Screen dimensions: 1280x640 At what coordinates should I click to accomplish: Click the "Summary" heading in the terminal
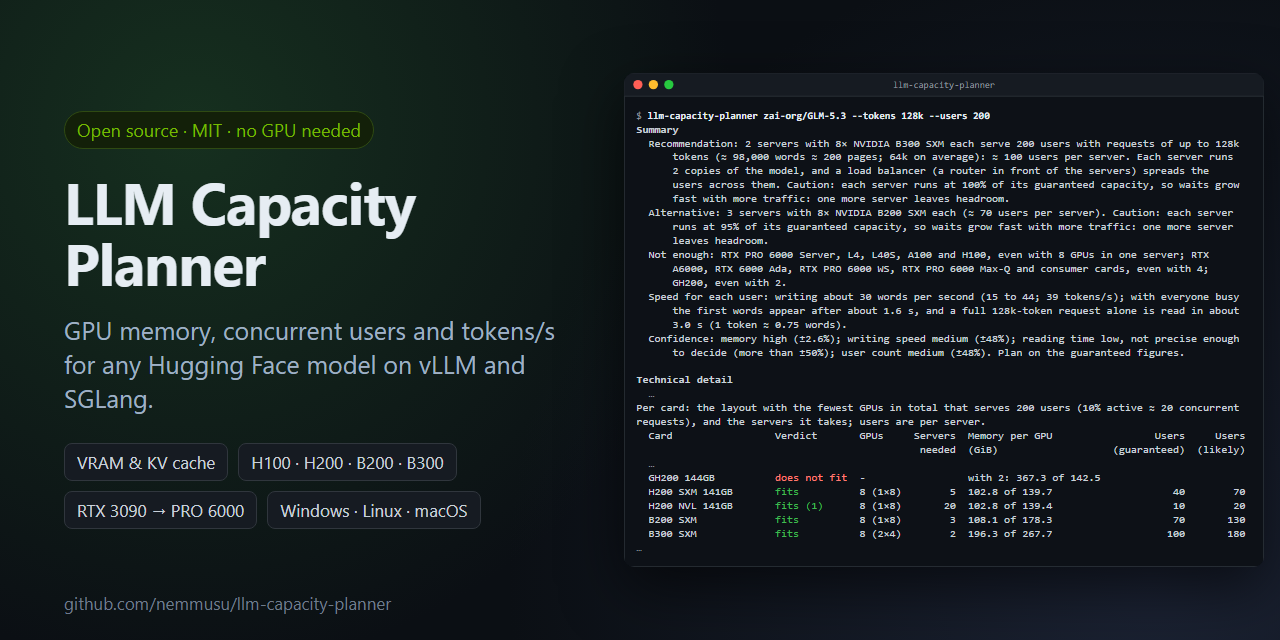pyautogui.click(x=657, y=129)
